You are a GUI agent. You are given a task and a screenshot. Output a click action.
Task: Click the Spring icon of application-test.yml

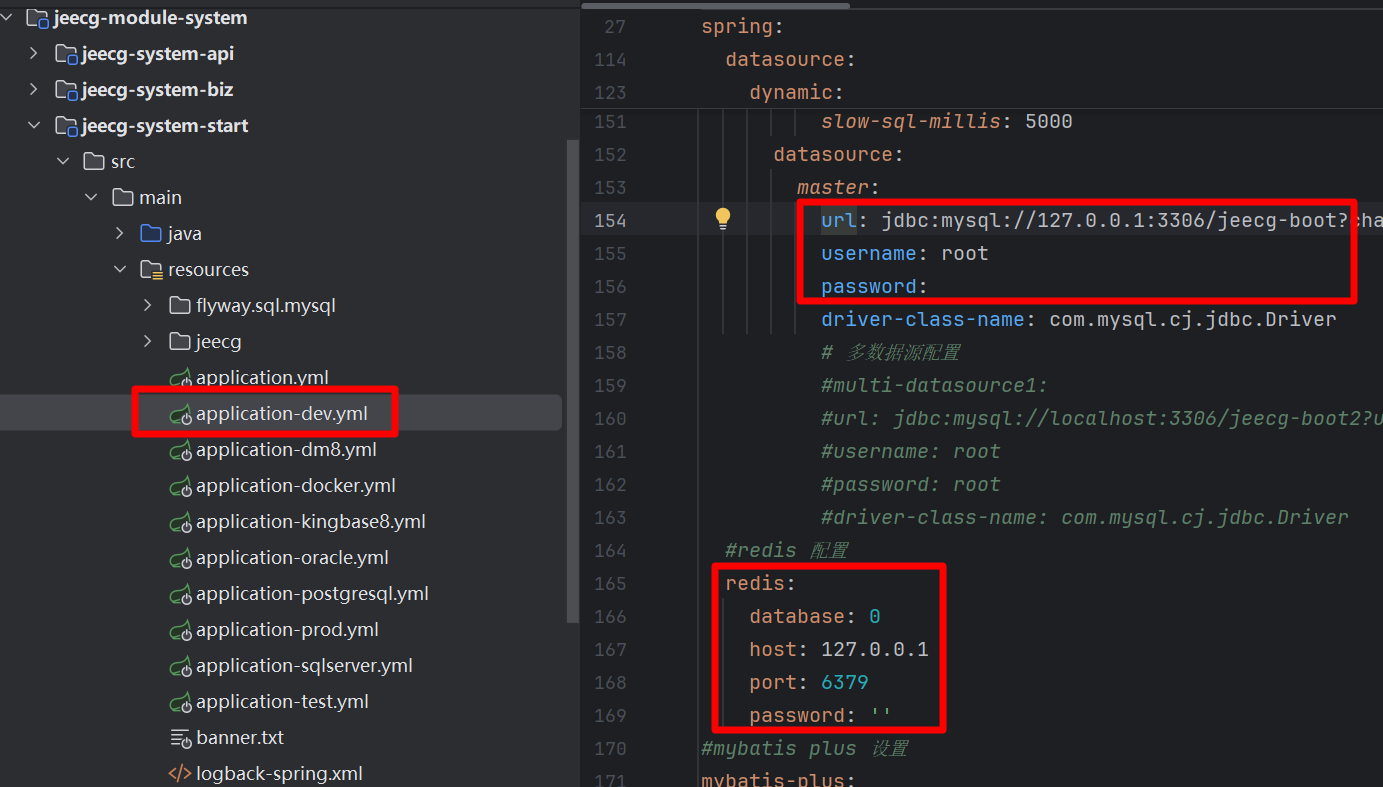click(180, 702)
